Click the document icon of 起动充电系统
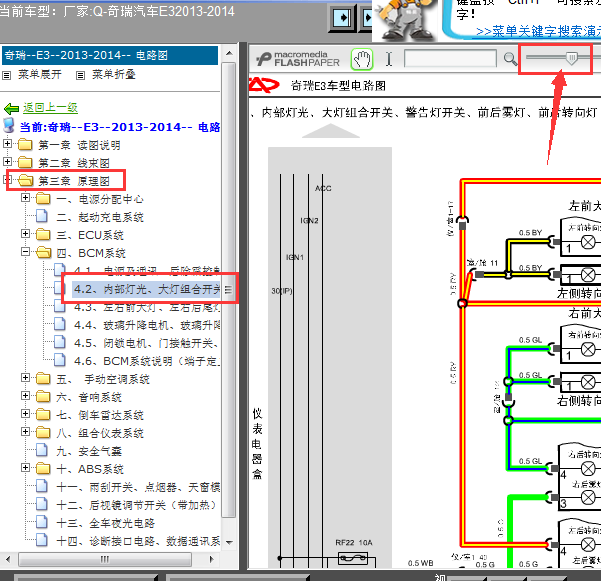Viewport: 601px width, 581px height. [x=41, y=217]
